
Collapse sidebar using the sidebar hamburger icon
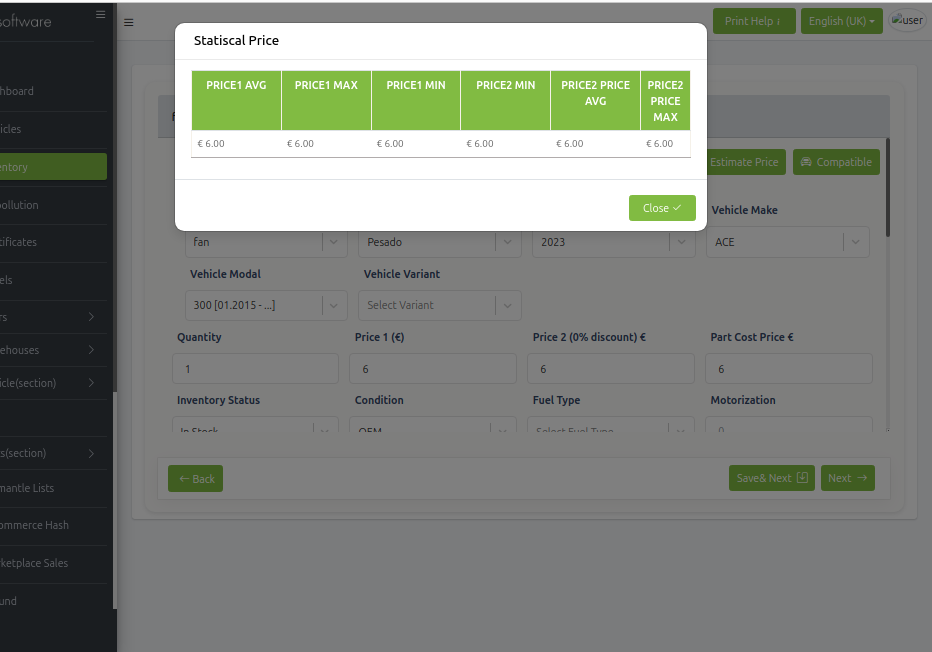pyautogui.click(x=100, y=14)
